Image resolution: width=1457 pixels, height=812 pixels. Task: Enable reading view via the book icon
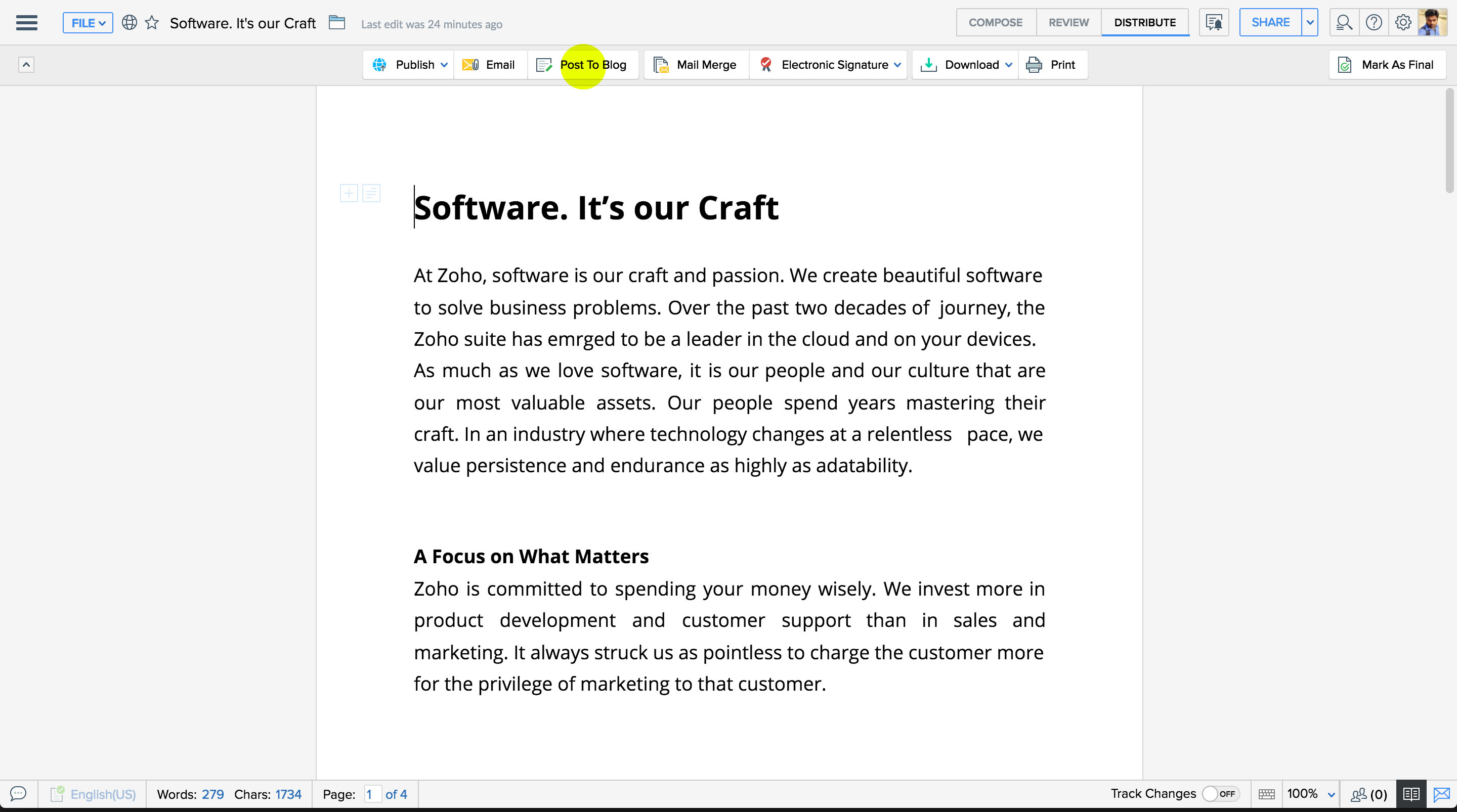pos(1411,794)
